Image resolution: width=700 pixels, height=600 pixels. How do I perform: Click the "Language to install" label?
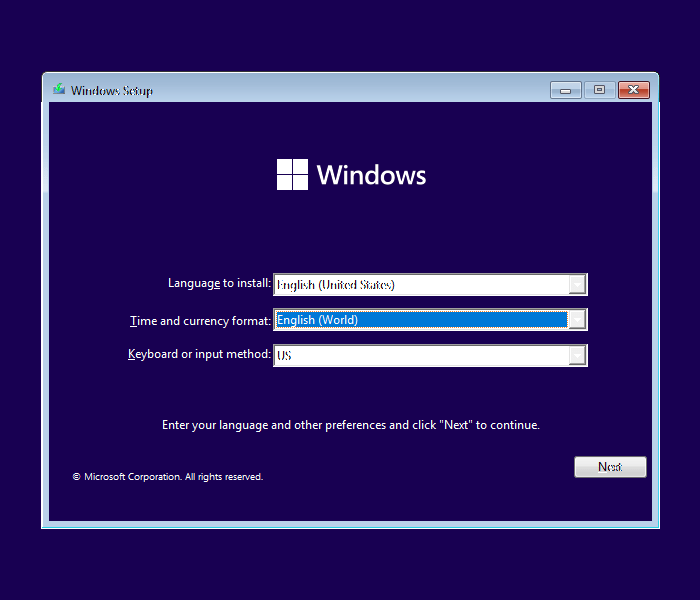click(219, 283)
